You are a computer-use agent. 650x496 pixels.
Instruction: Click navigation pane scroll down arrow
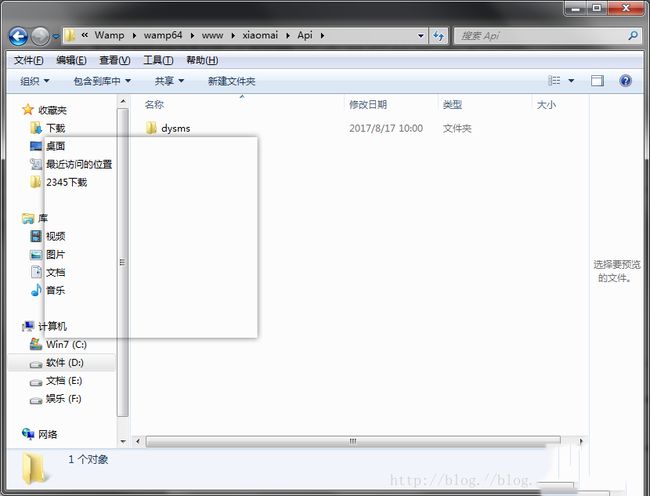[123, 441]
